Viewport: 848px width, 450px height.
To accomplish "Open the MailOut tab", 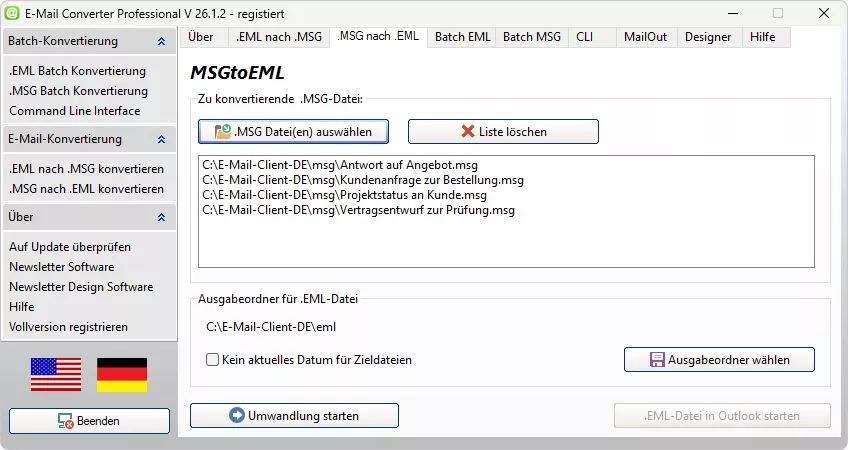I will 646,37.
